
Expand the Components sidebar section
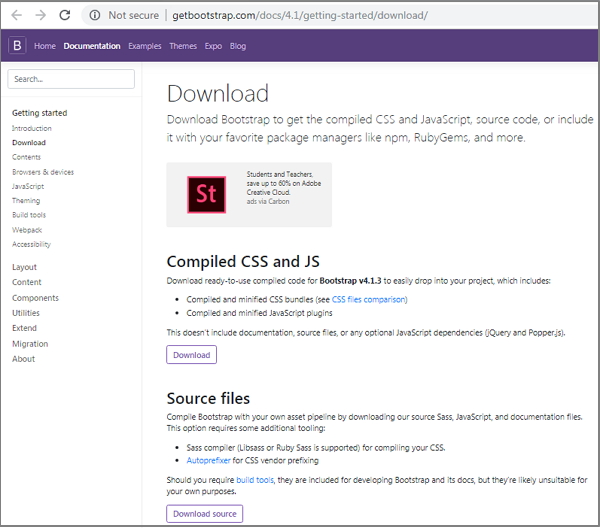[x=35, y=298]
